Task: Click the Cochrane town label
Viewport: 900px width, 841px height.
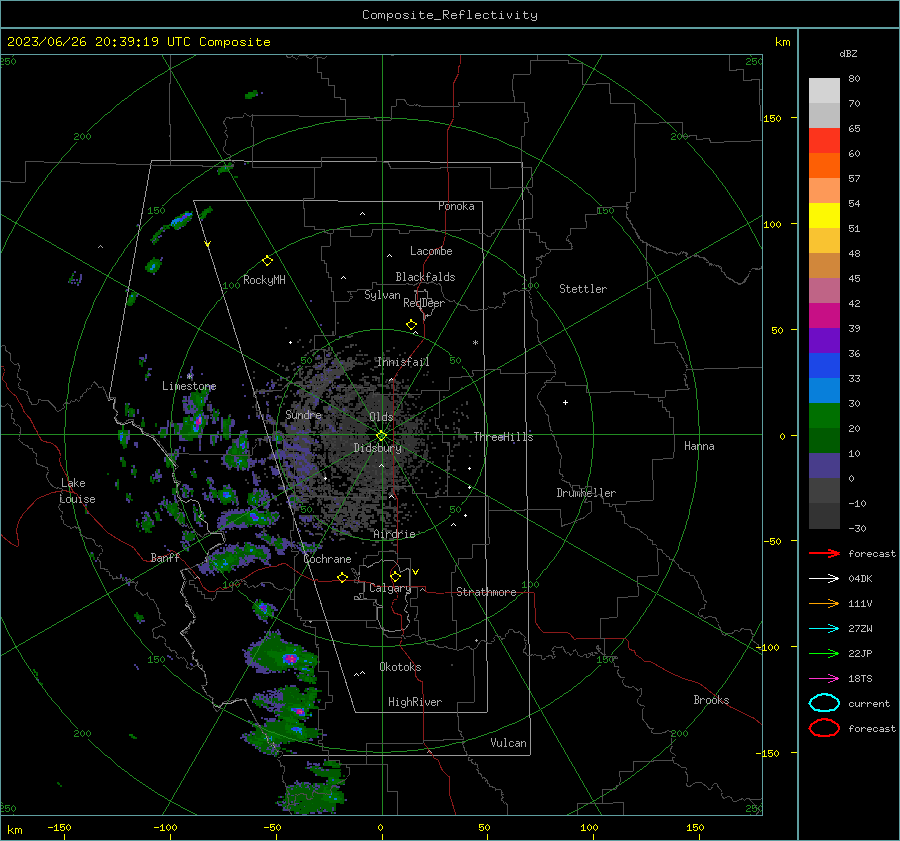Action: 327,559
